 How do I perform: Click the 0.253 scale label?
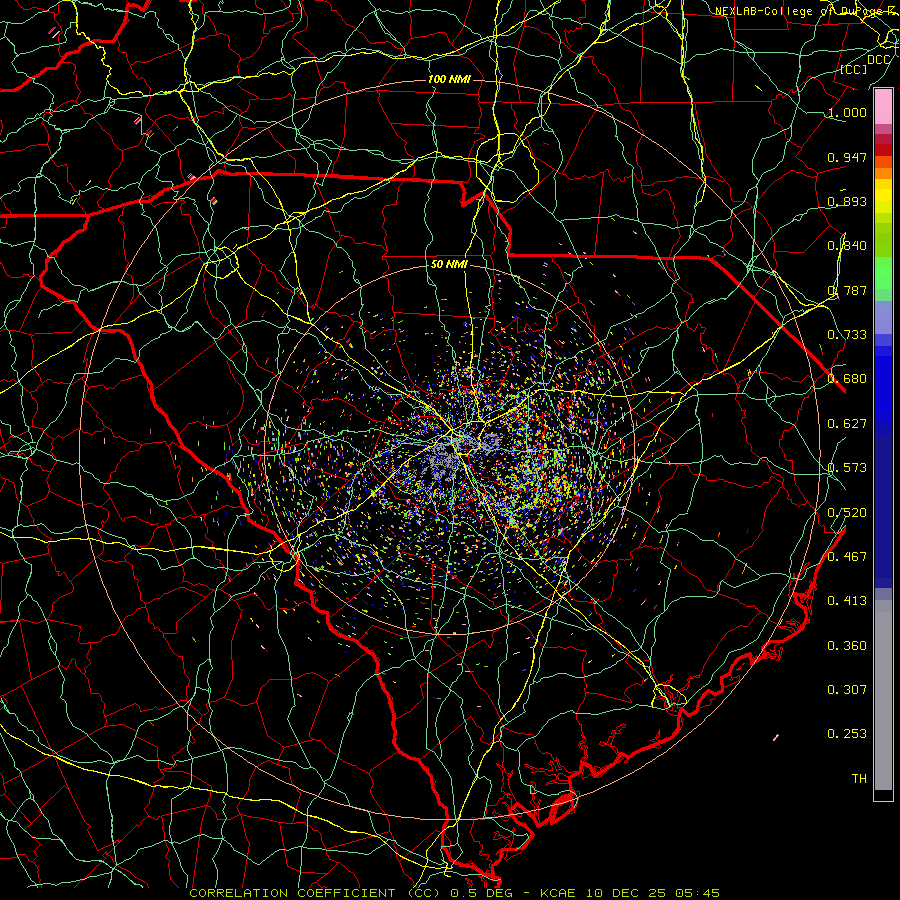click(x=847, y=733)
